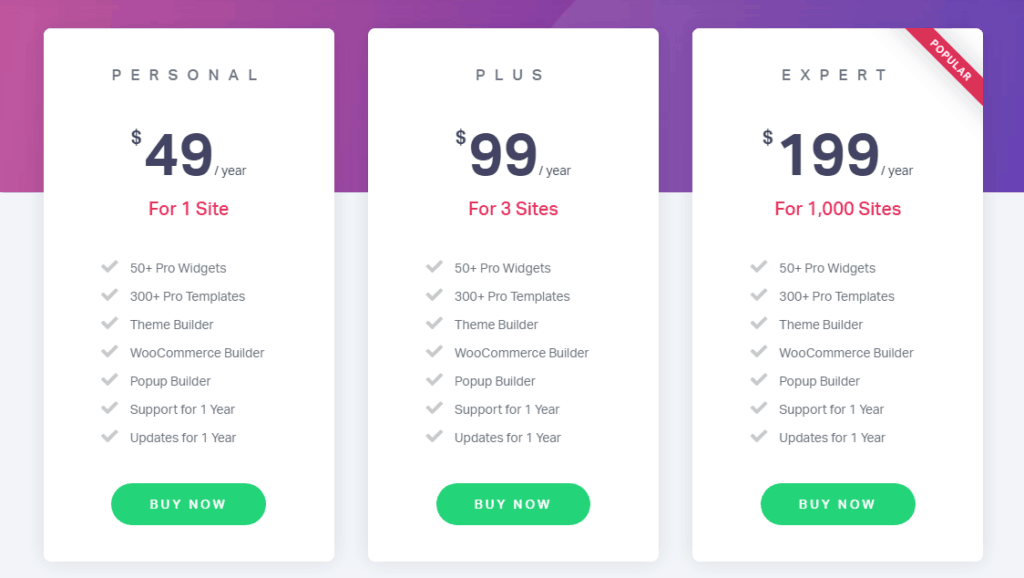Select the Personal plan heading

tap(186, 75)
